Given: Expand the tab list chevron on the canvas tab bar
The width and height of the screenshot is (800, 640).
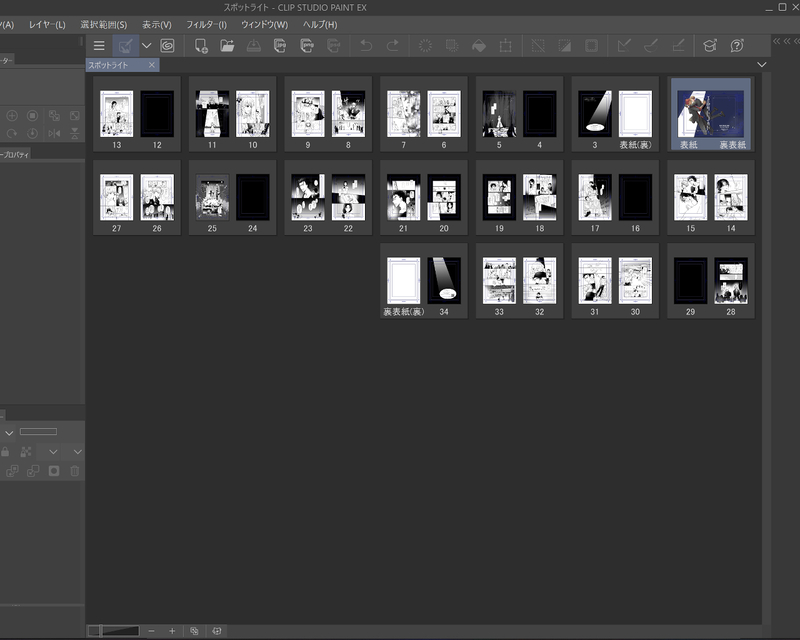Looking at the screenshot, I should click(x=762, y=65).
